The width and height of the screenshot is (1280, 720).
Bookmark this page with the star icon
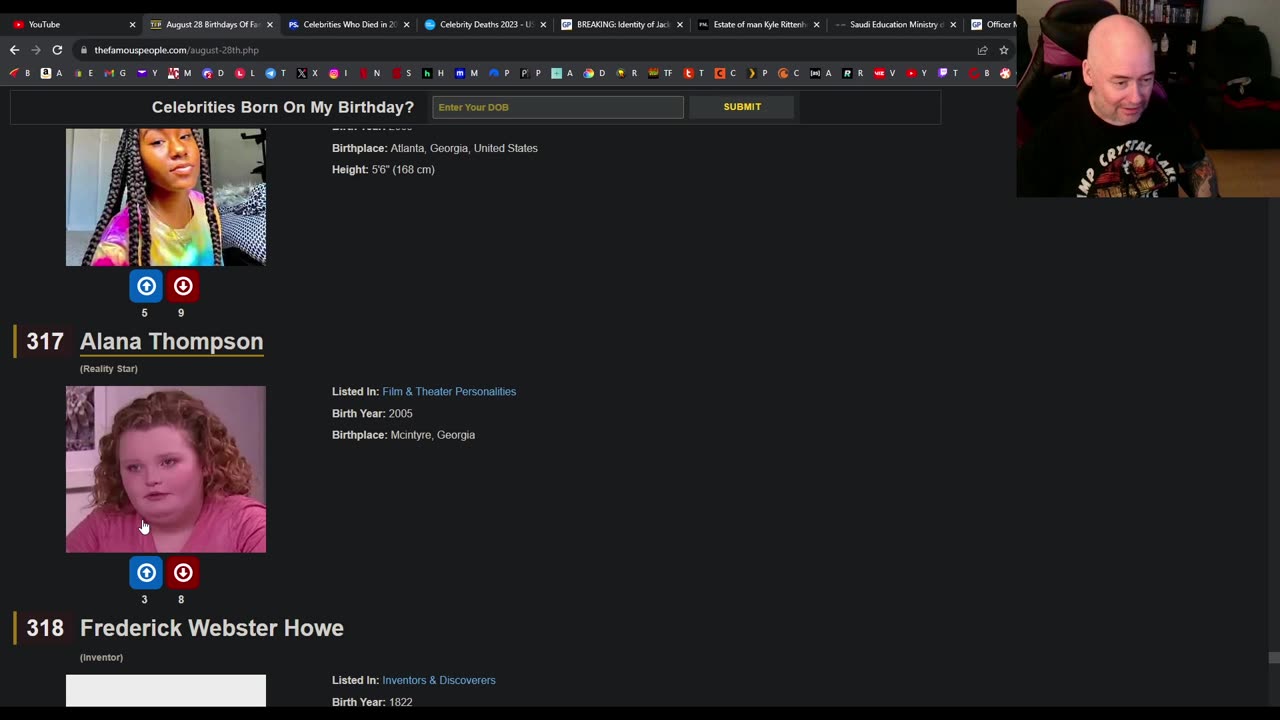[1004, 50]
